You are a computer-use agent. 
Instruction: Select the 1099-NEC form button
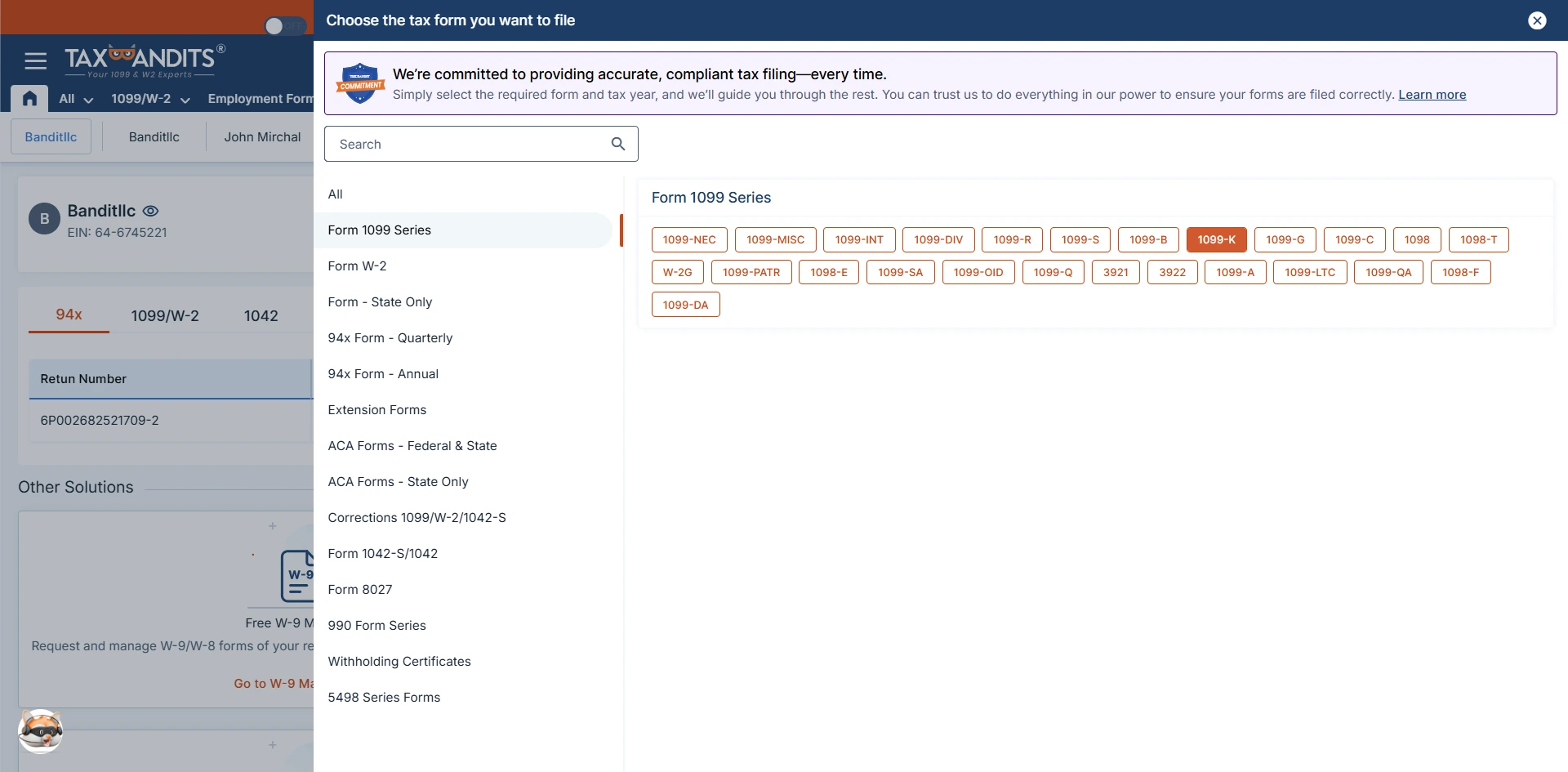(x=688, y=239)
